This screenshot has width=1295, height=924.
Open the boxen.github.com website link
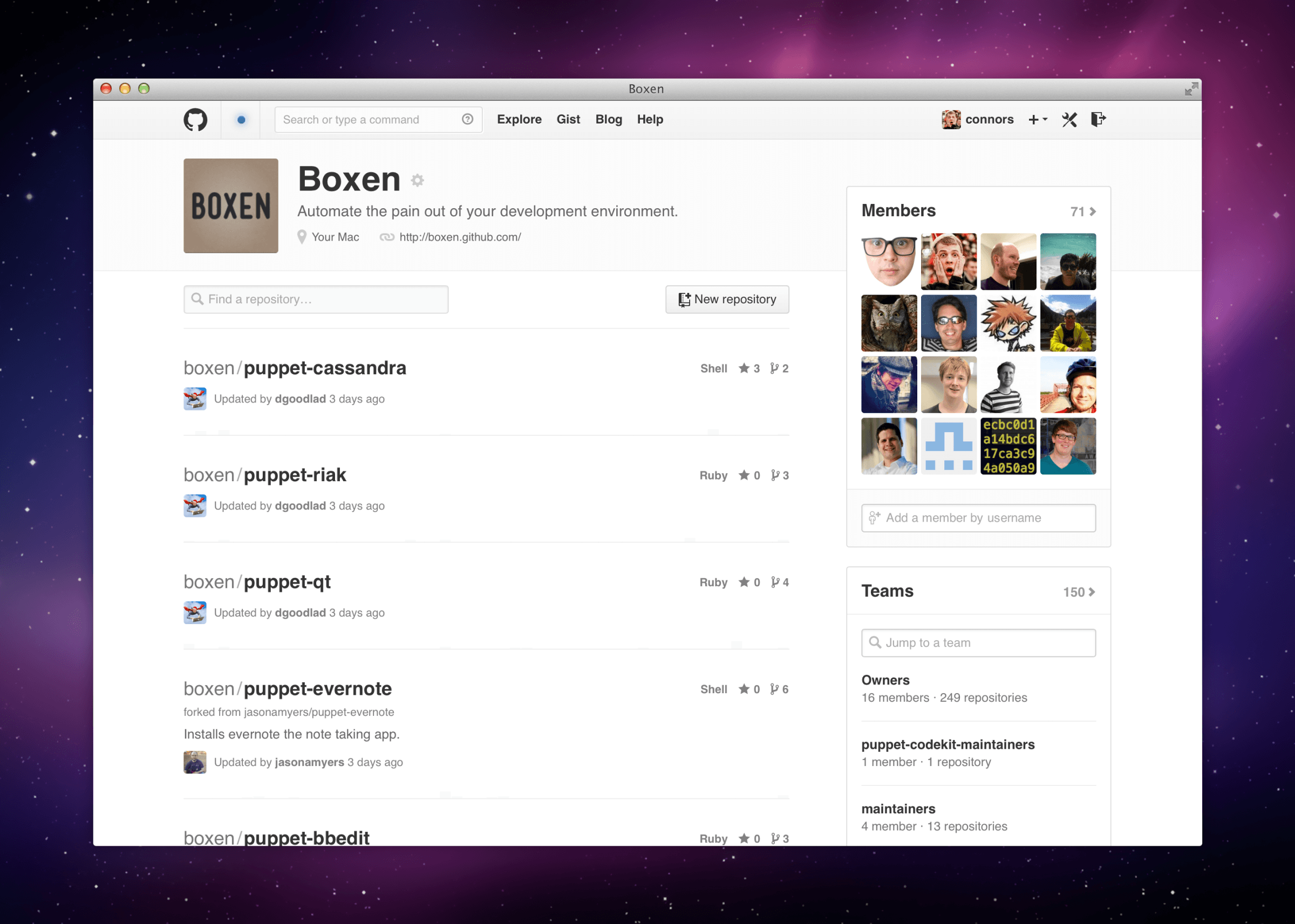(x=460, y=237)
